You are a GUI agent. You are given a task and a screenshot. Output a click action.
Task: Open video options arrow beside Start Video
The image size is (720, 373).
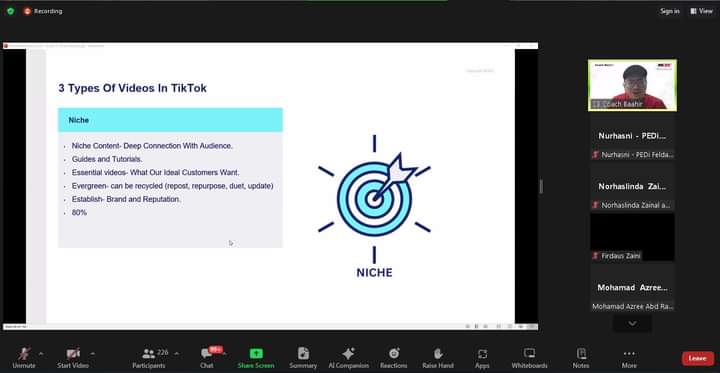(x=93, y=353)
